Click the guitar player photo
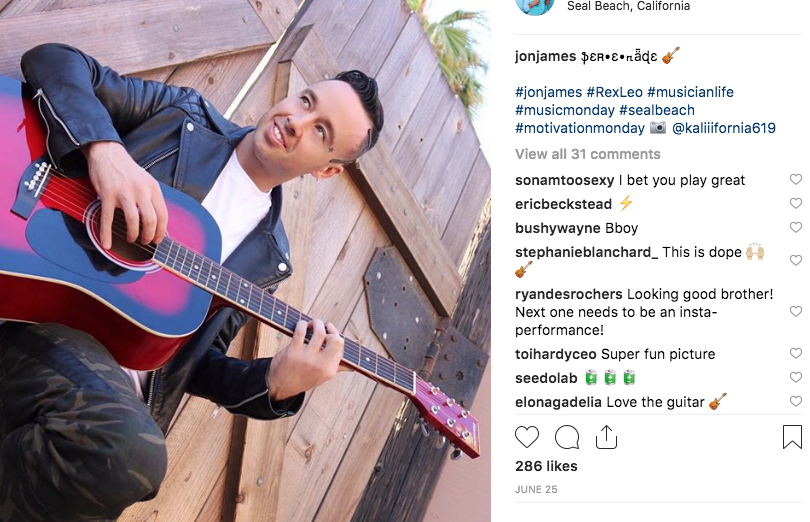 click(245, 261)
